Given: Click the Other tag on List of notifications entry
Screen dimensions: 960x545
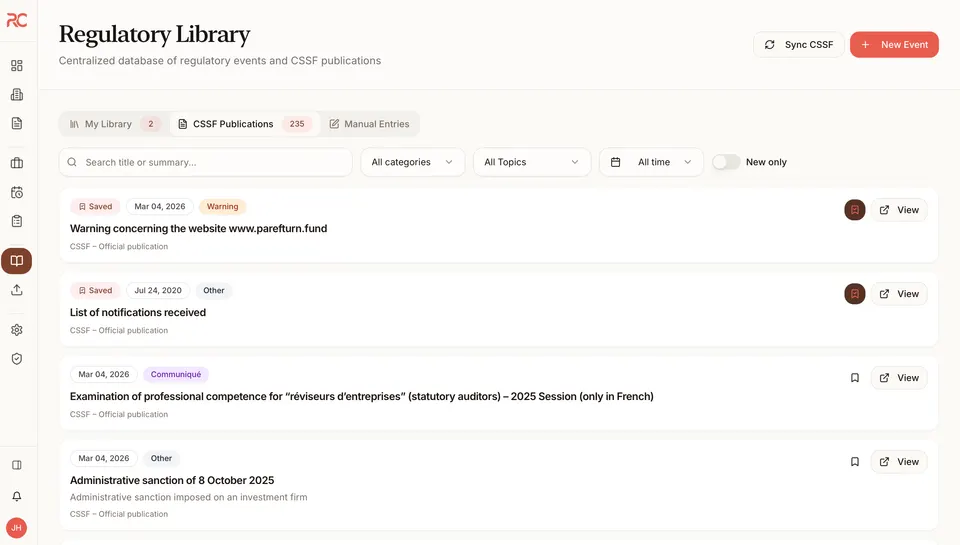Looking at the screenshot, I should (x=214, y=290).
